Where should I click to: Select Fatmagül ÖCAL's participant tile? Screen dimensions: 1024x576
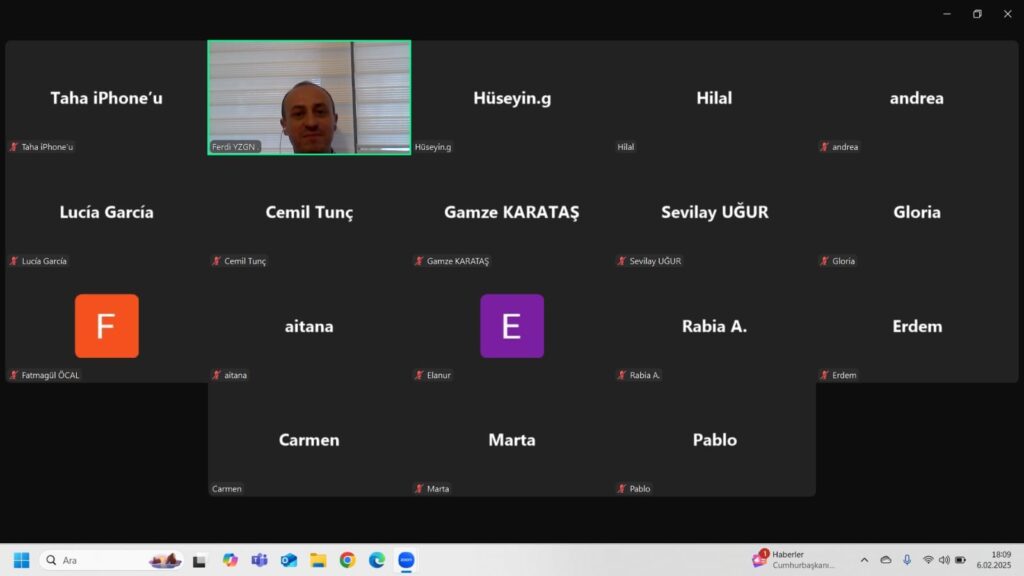coord(106,326)
